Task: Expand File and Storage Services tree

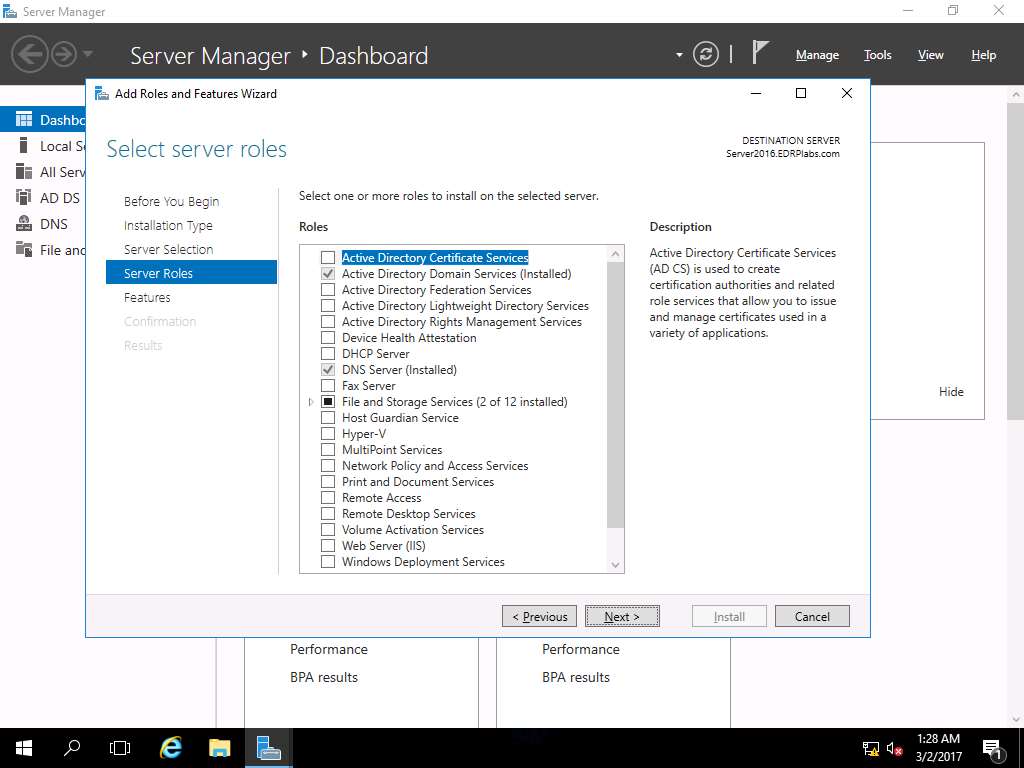Action: [x=311, y=402]
